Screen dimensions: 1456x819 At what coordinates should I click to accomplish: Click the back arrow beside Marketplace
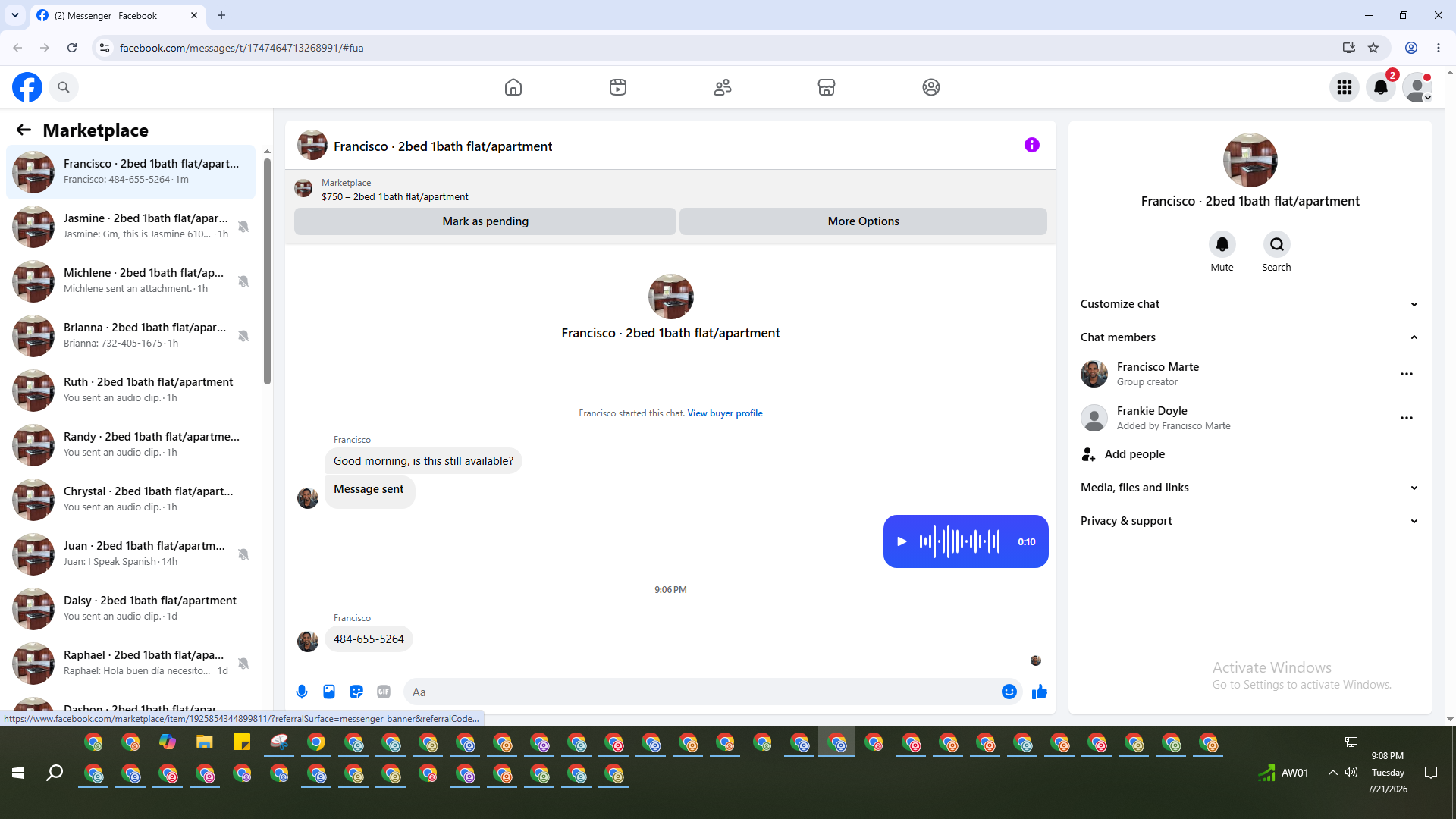(24, 130)
